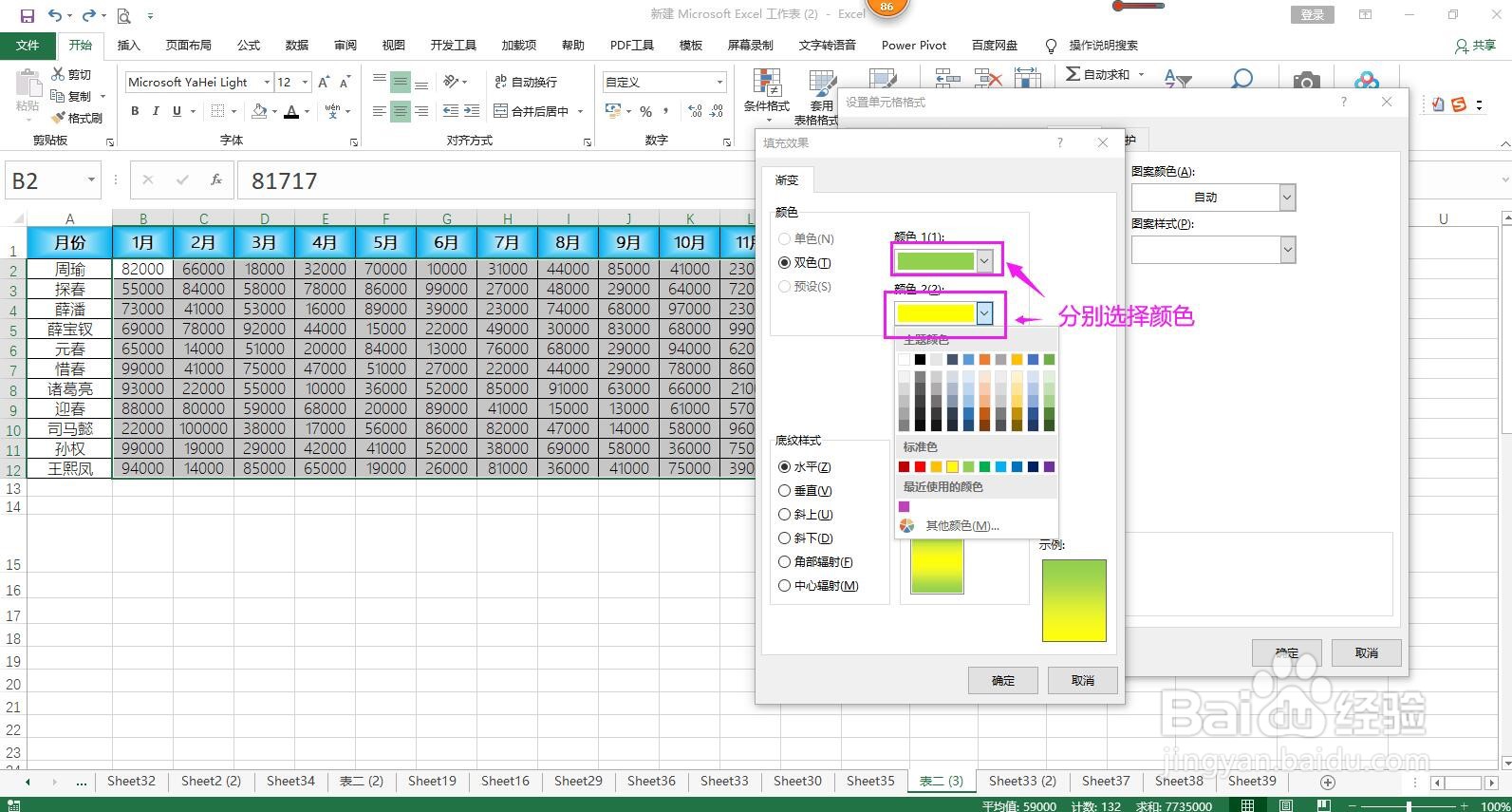1512x812 pixels.
Task: Click the 颜色 2 color dropdown arrow
Action: click(x=984, y=312)
